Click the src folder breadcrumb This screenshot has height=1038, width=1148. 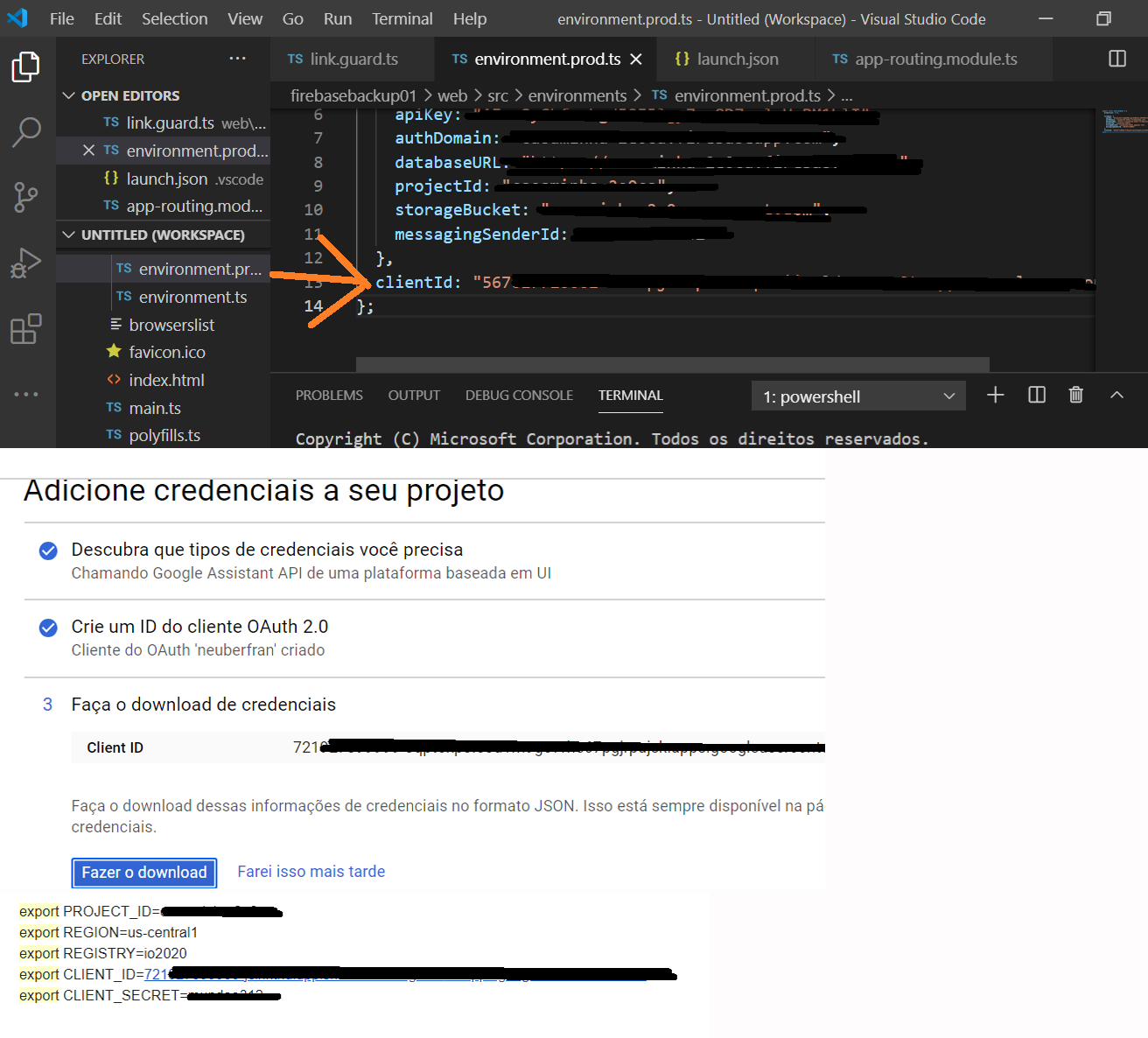click(498, 95)
